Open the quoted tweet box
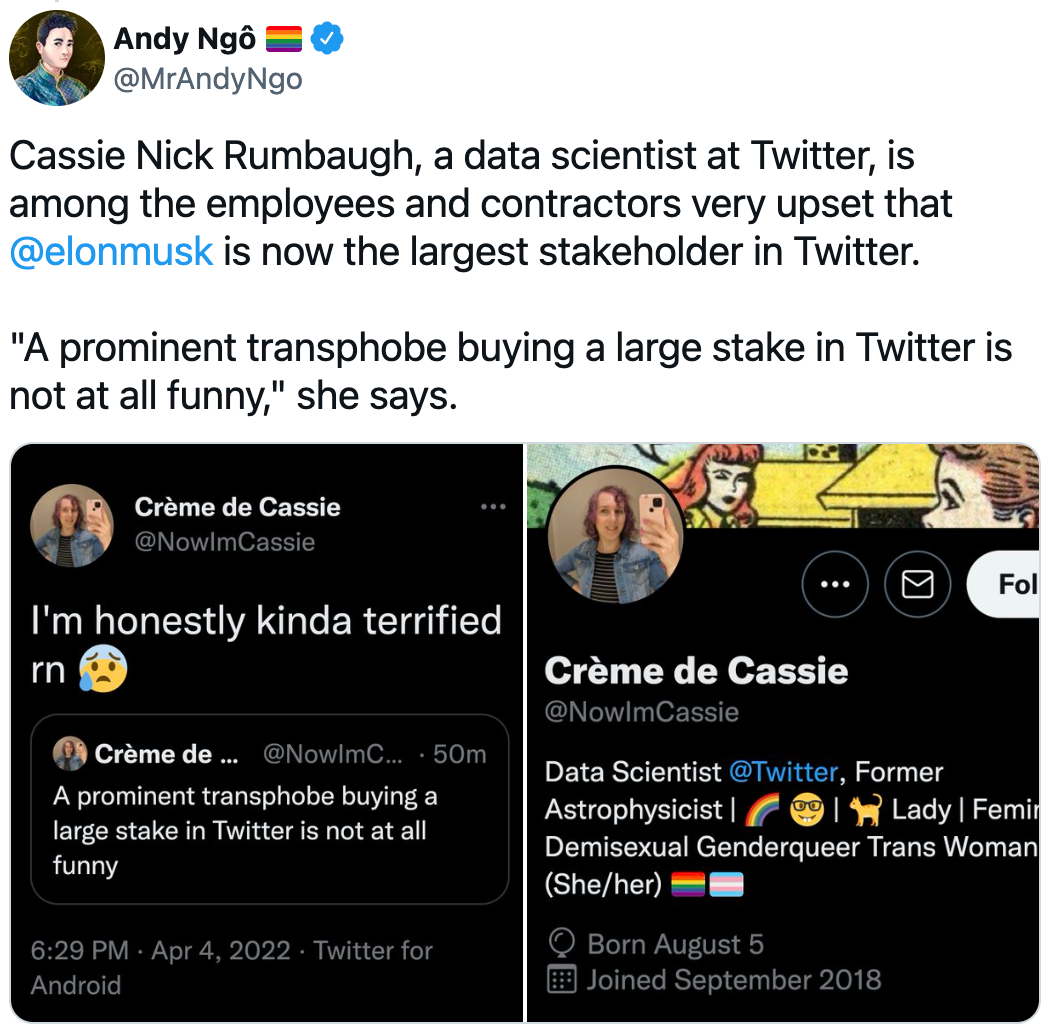1060x1034 pixels. click(x=270, y=809)
